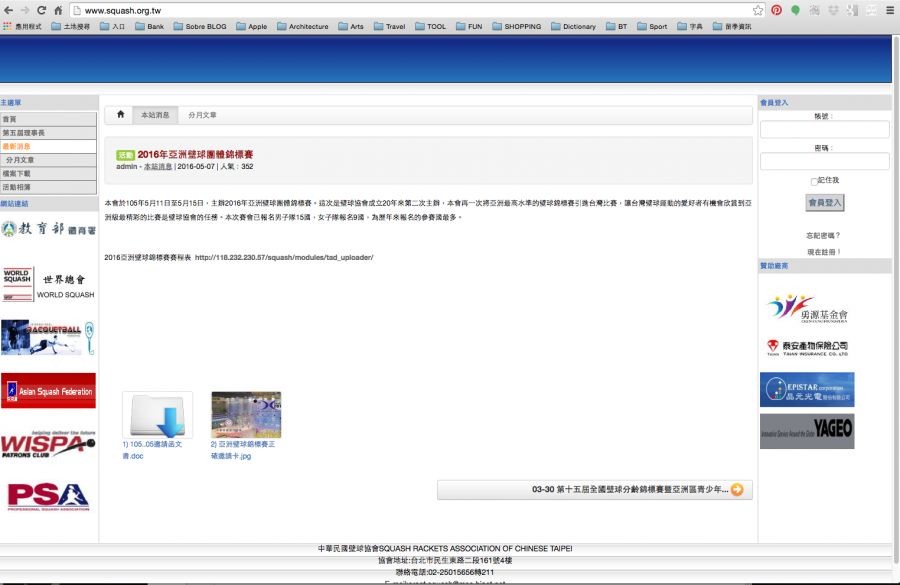The image size is (900, 585).
Task: Open the Asian Squash Federation banner
Action: coord(48,390)
